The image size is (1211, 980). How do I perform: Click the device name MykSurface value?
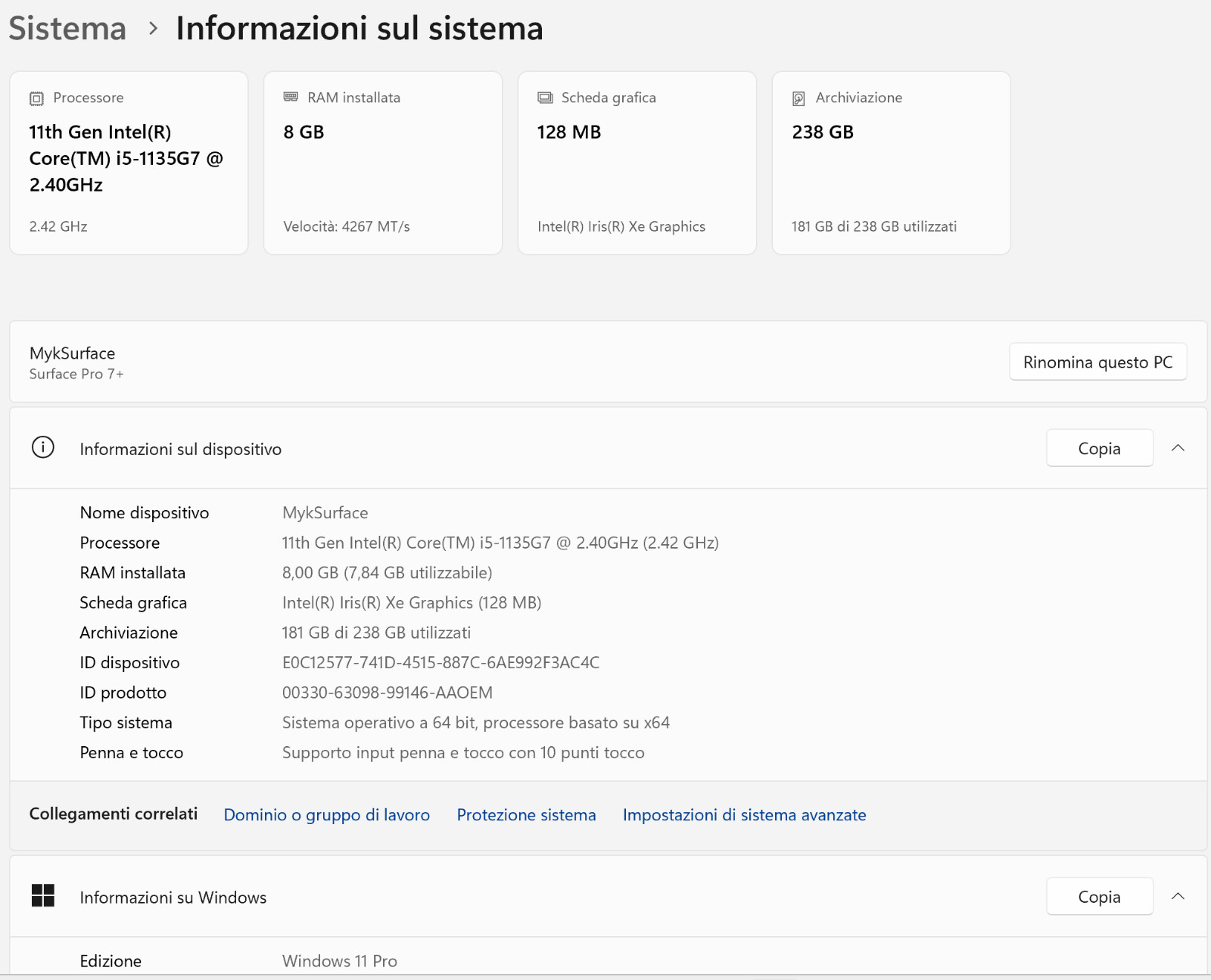[x=325, y=512]
